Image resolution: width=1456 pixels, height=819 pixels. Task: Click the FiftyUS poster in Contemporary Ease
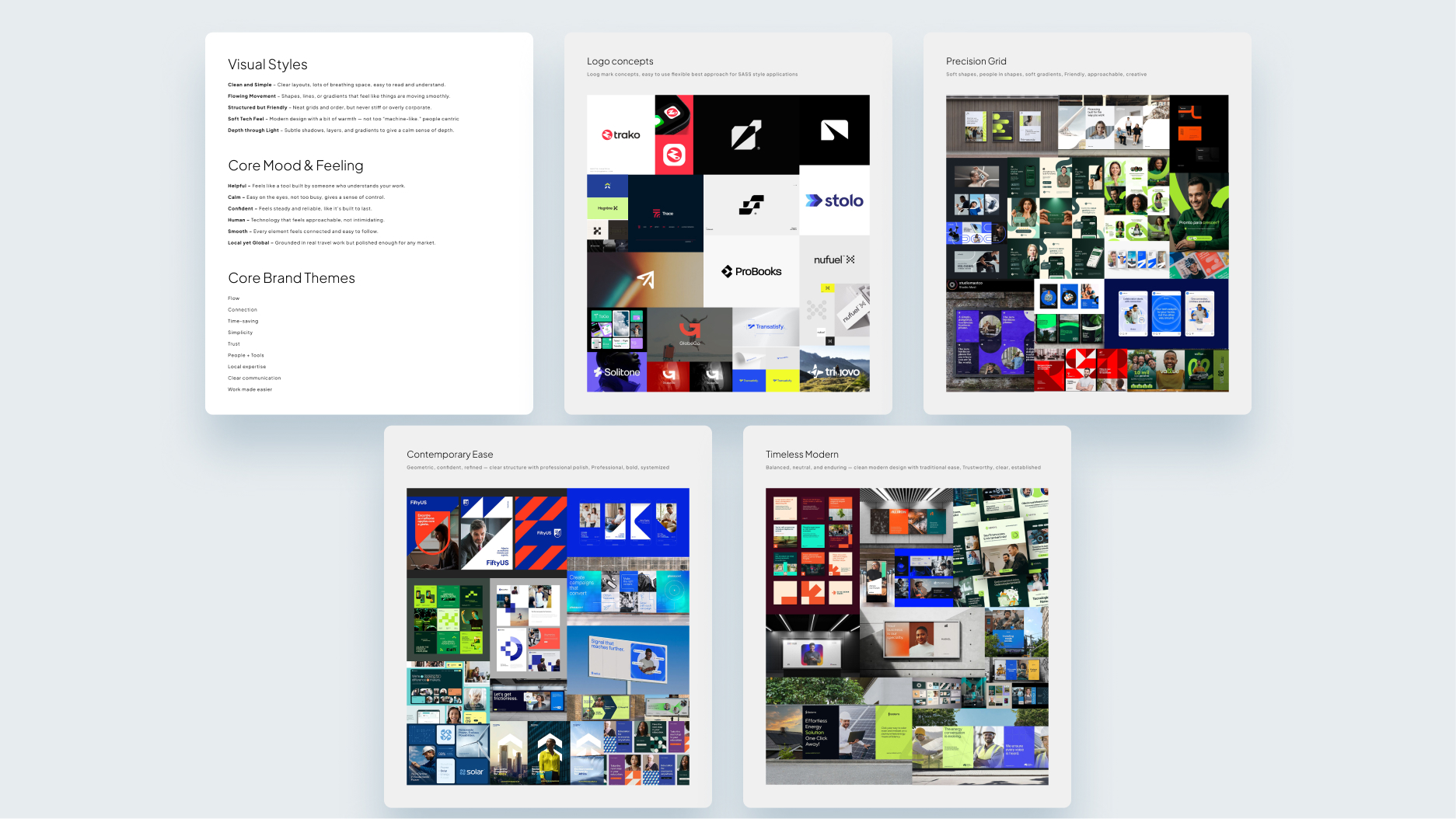point(486,533)
